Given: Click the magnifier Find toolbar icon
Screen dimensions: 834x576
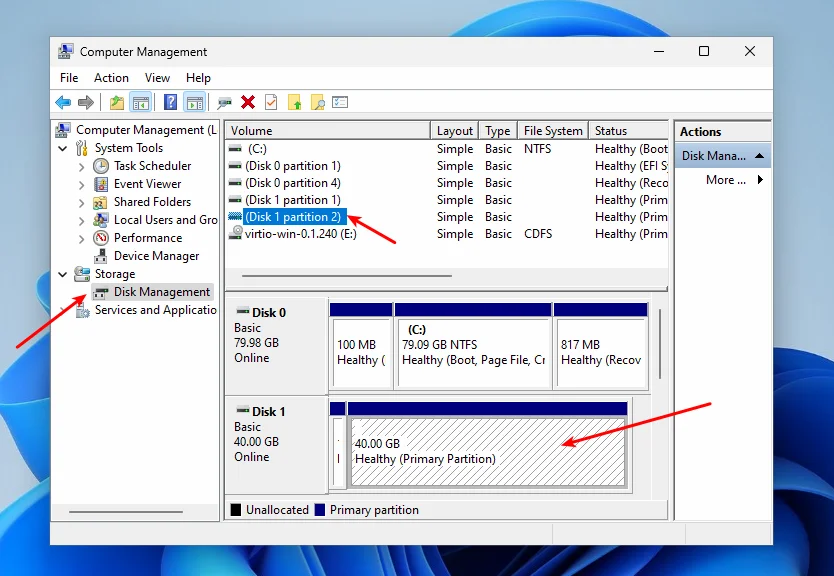Looking at the screenshot, I should (x=317, y=102).
